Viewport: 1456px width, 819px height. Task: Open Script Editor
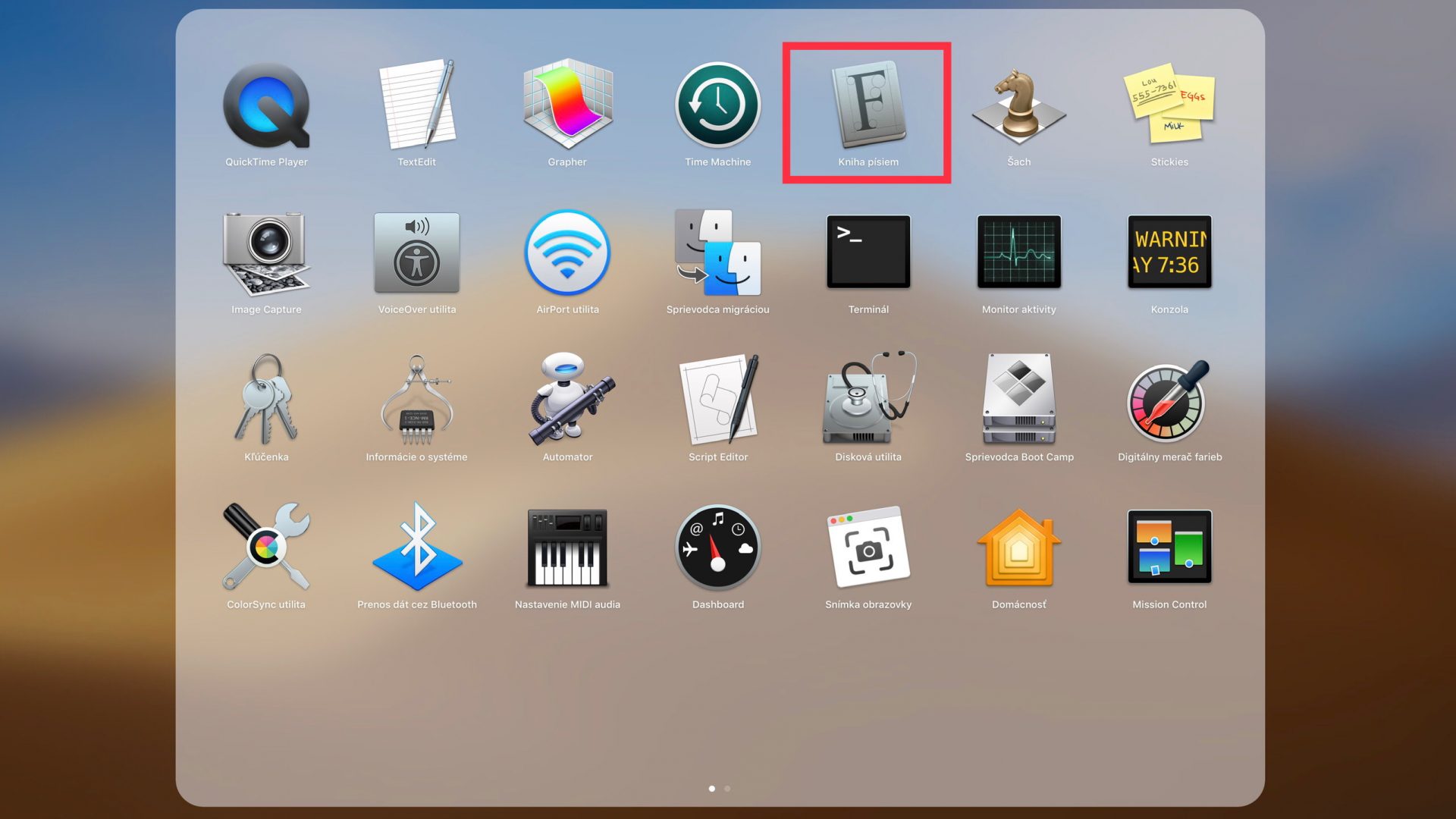click(717, 400)
